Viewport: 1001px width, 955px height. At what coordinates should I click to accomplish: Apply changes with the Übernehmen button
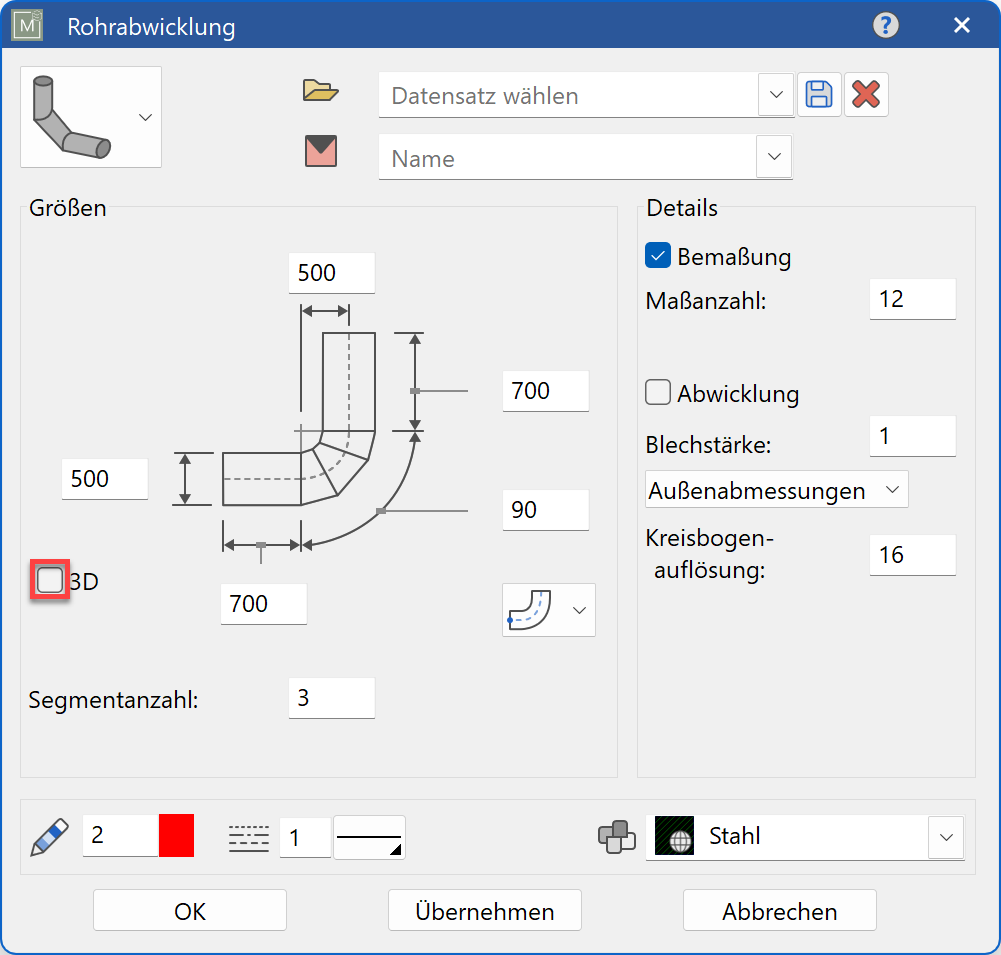click(484, 910)
